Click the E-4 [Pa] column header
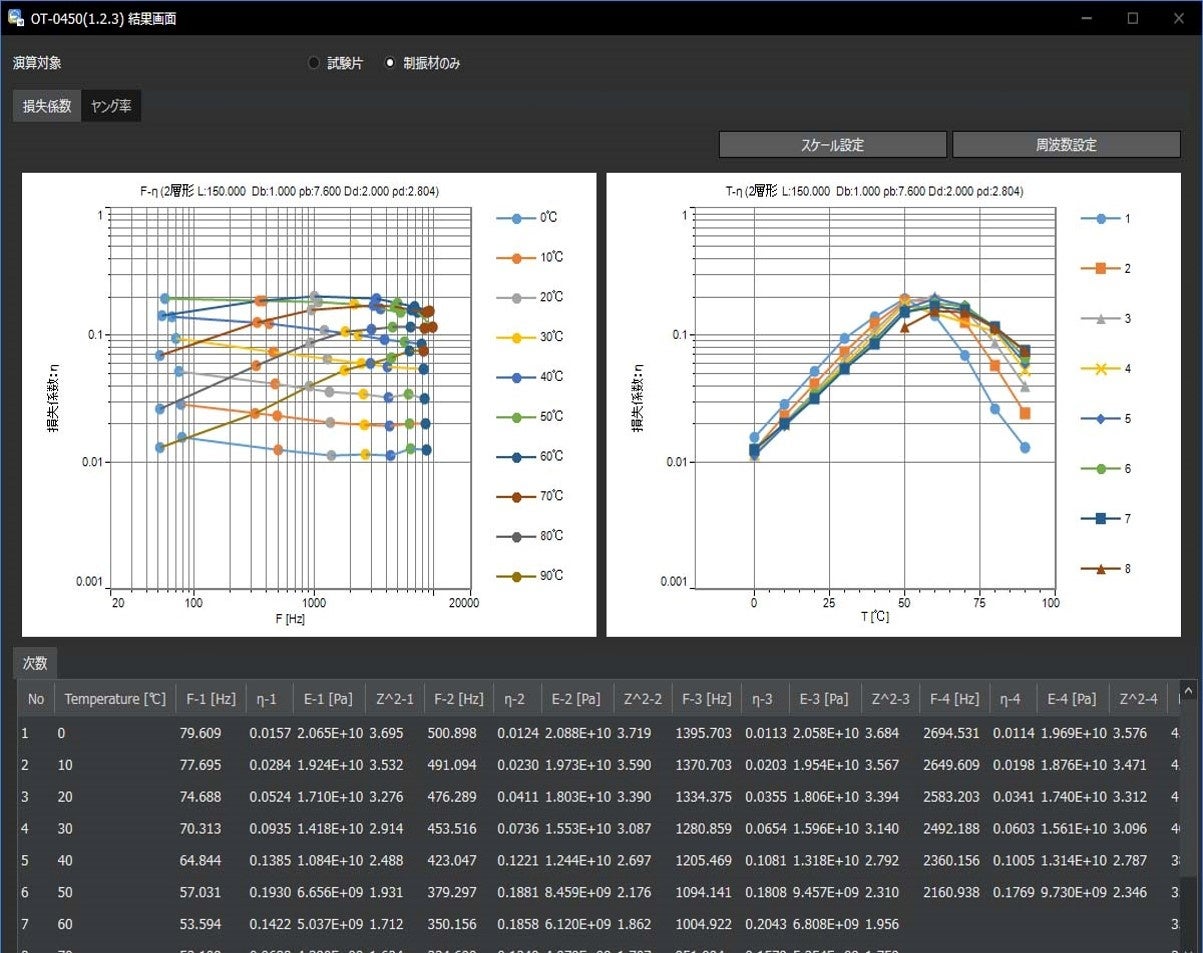Viewport: 1203px width, 953px height. tap(1073, 699)
